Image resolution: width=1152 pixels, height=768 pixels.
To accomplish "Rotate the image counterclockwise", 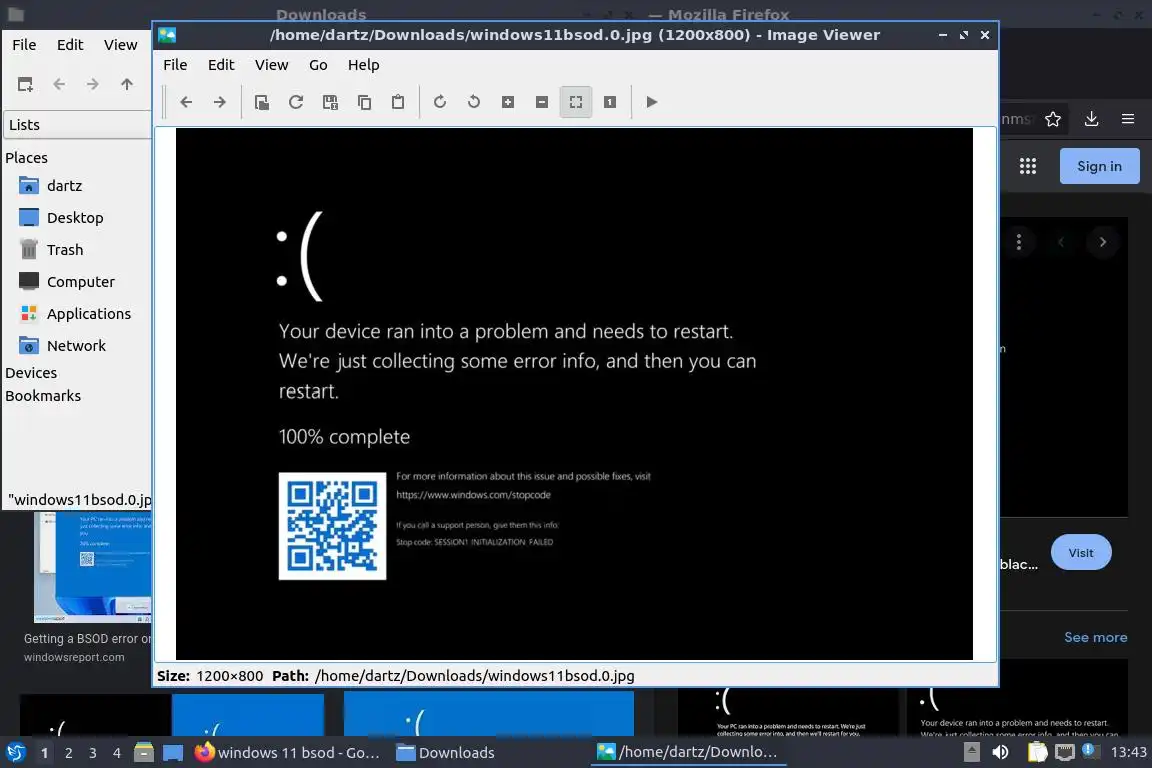I will coord(474,102).
